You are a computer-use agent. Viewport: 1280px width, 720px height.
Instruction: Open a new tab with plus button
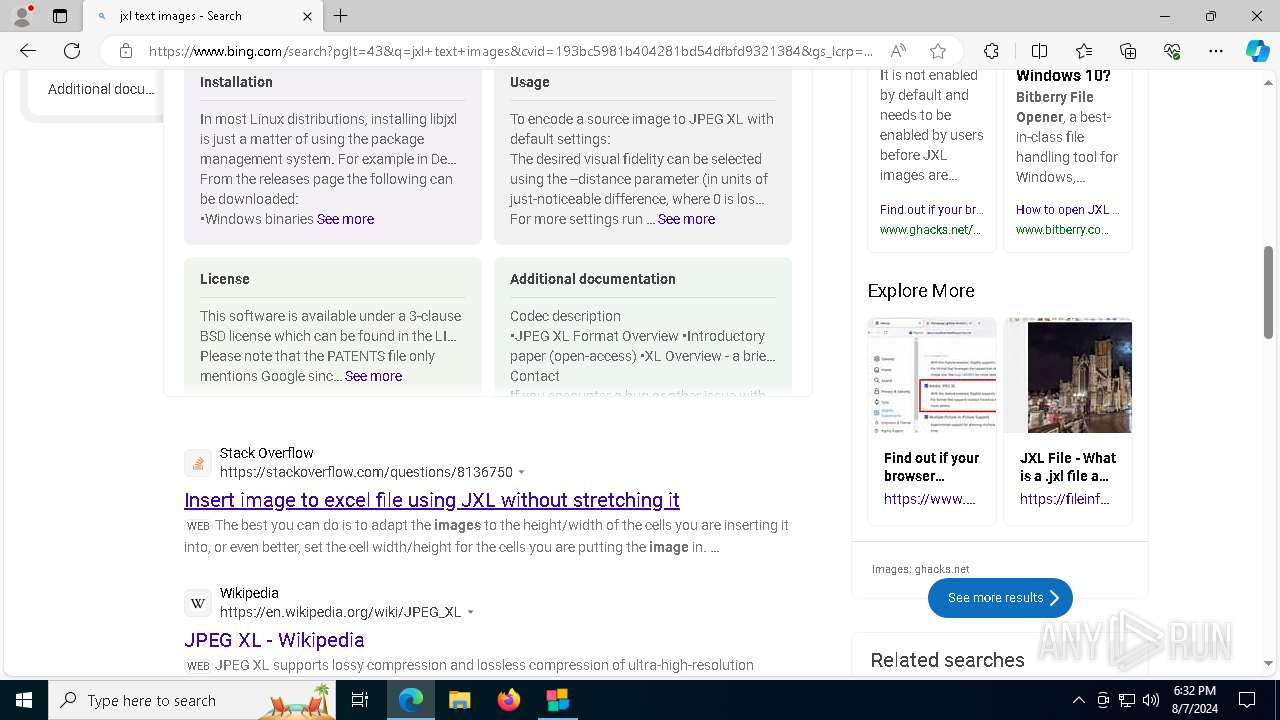(x=341, y=16)
